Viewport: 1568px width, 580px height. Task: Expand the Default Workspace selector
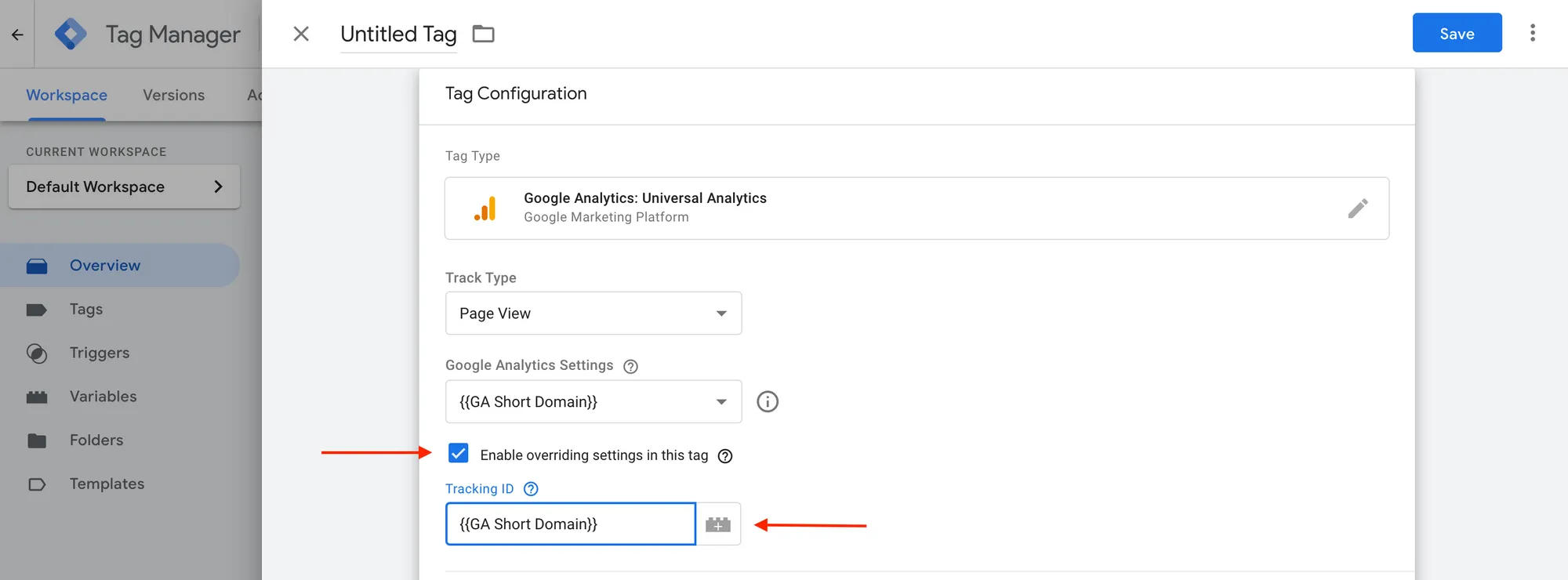pos(124,187)
